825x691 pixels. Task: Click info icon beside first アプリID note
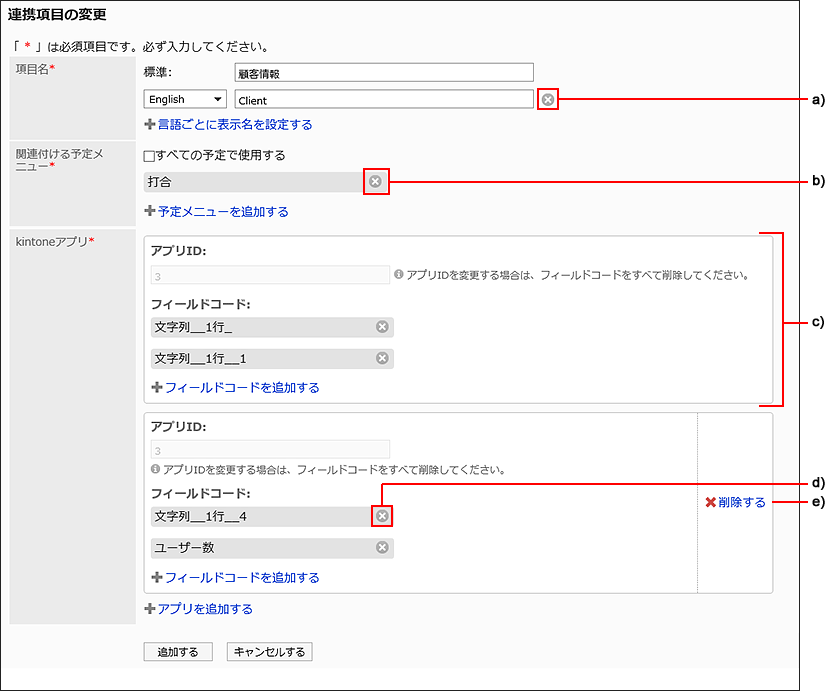(399, 275)
